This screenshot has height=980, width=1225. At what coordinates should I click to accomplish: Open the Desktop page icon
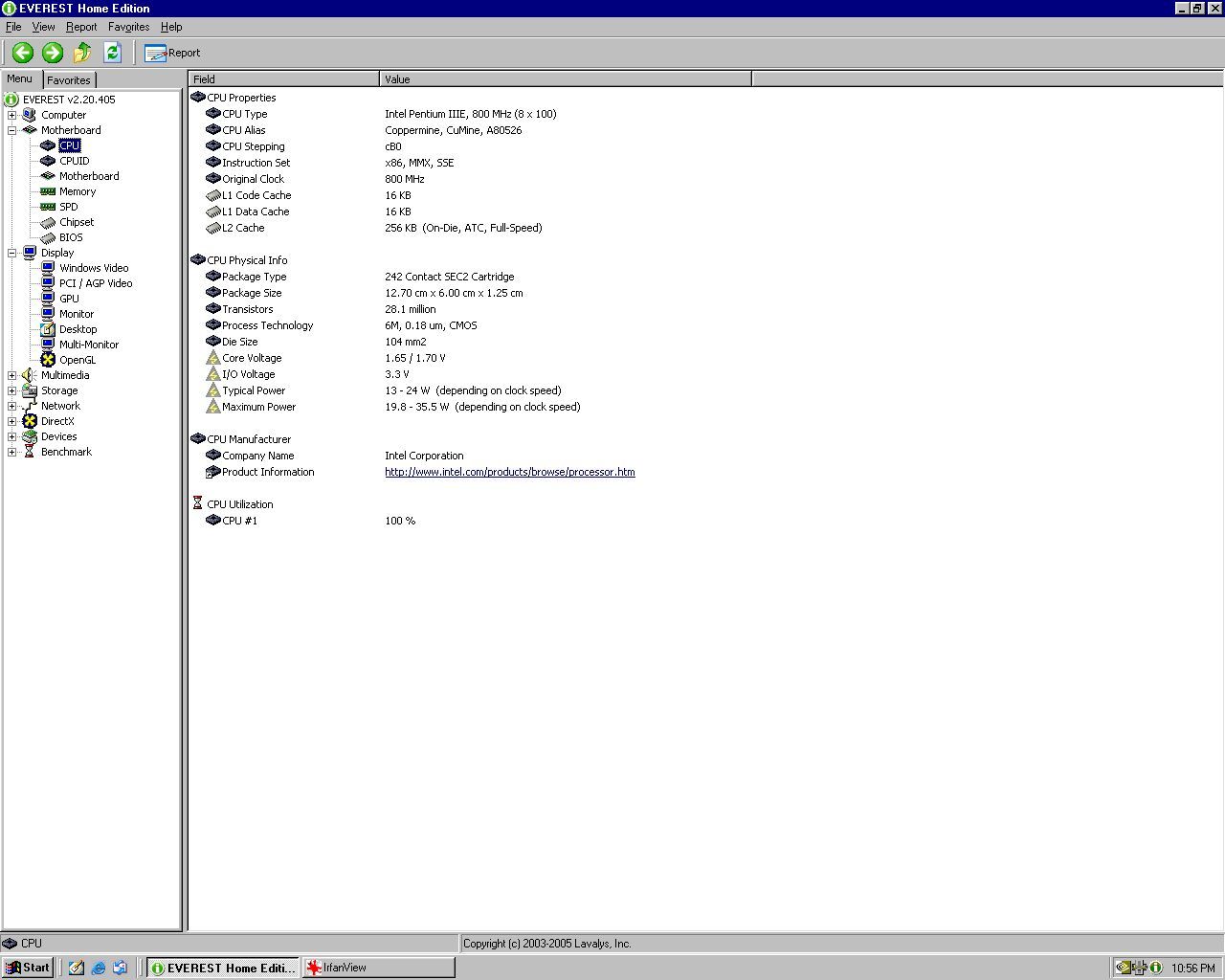click(x=48, y=329)
